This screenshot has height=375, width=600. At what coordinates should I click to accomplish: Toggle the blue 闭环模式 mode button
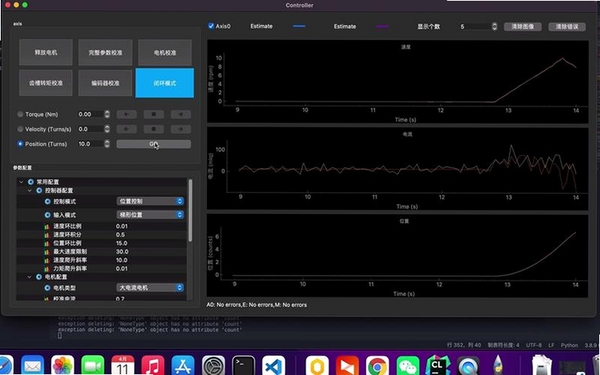(x=165, y=83)
